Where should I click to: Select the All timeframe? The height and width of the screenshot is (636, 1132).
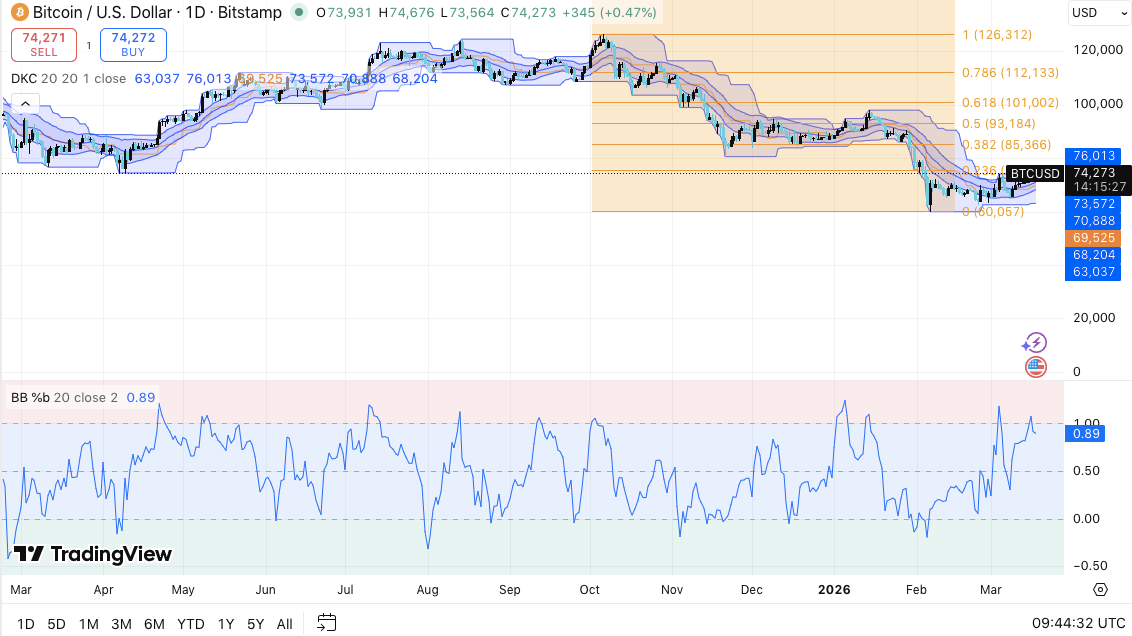pos(284,623)
